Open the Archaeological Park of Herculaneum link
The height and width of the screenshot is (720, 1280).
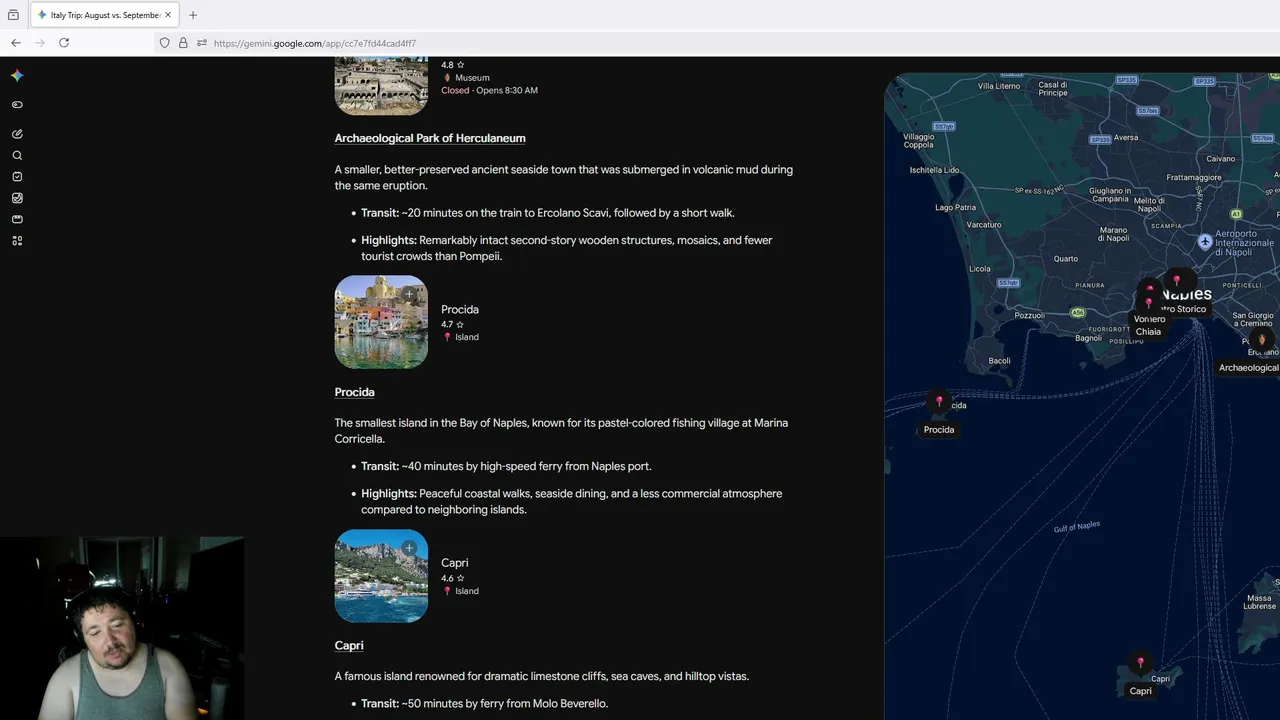[430, 138]
